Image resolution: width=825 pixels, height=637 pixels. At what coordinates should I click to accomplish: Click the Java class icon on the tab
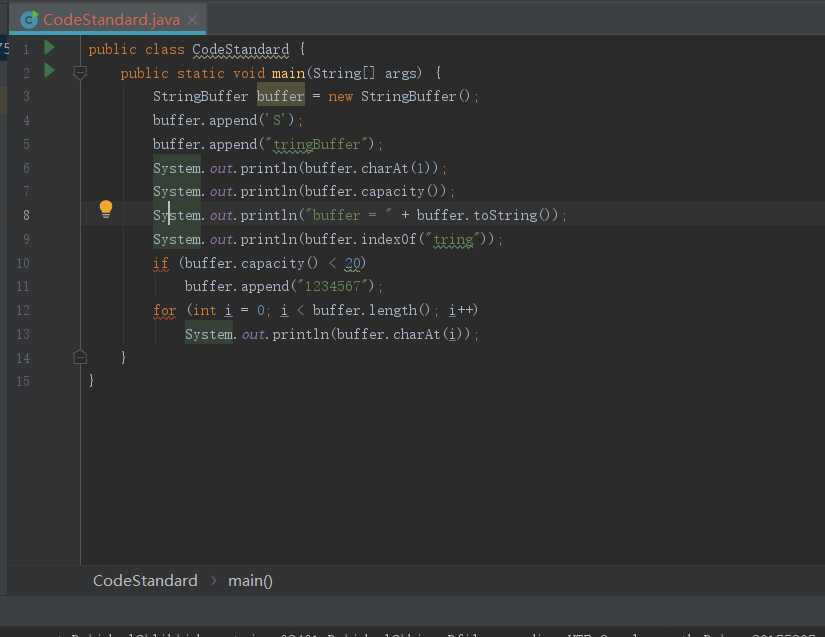pyautogui.click(x=29, y=20)
